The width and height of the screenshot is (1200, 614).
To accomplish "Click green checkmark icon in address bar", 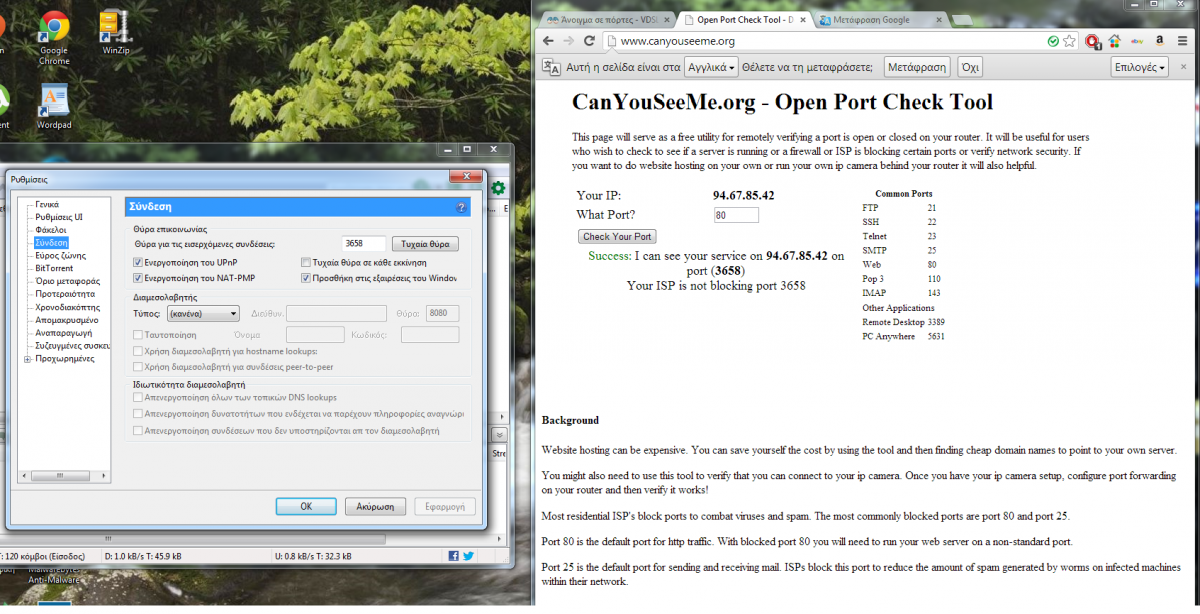I will [x=1053, y=41].
